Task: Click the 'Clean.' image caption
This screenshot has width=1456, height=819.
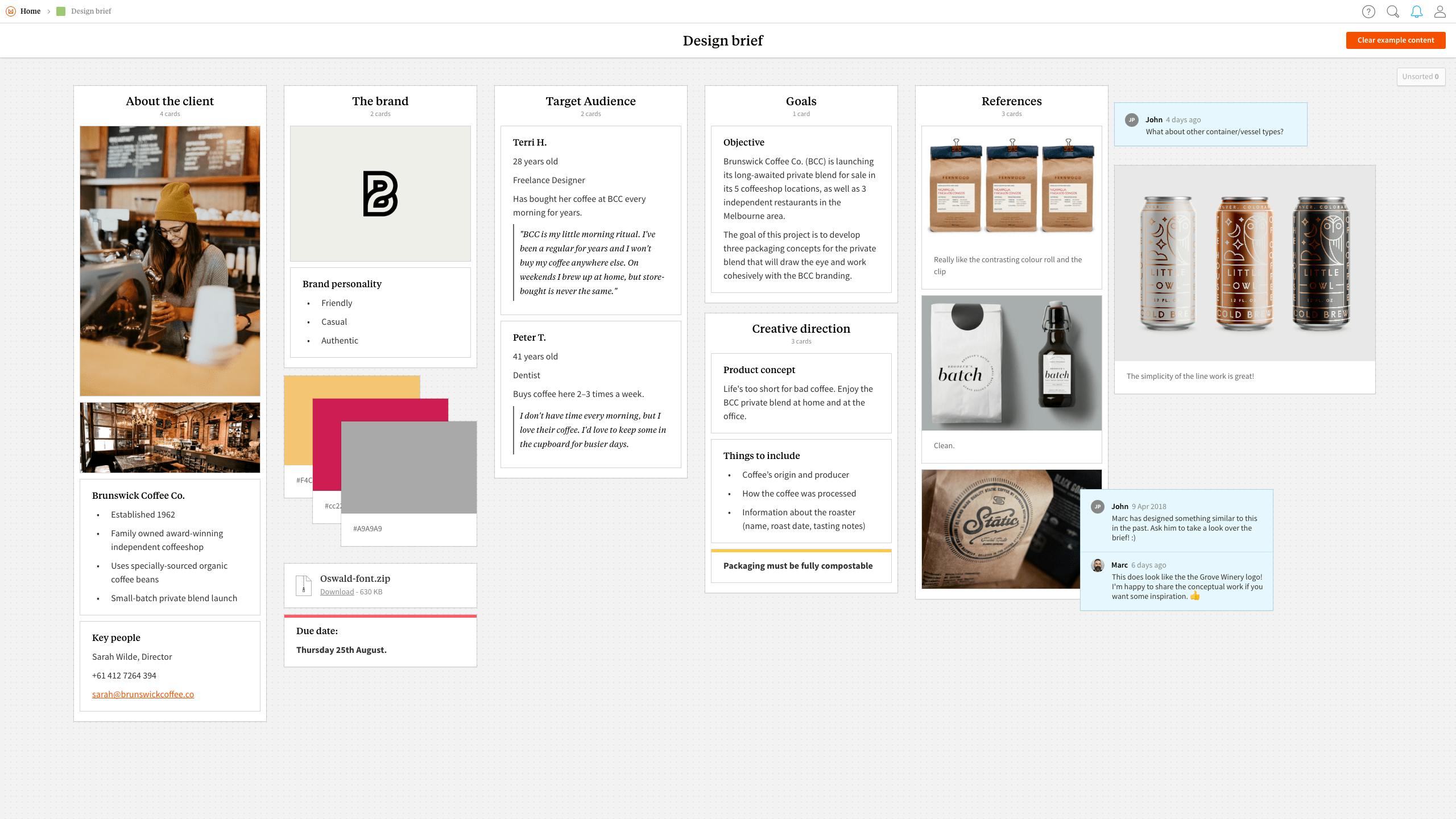Action: click(944, 445)
